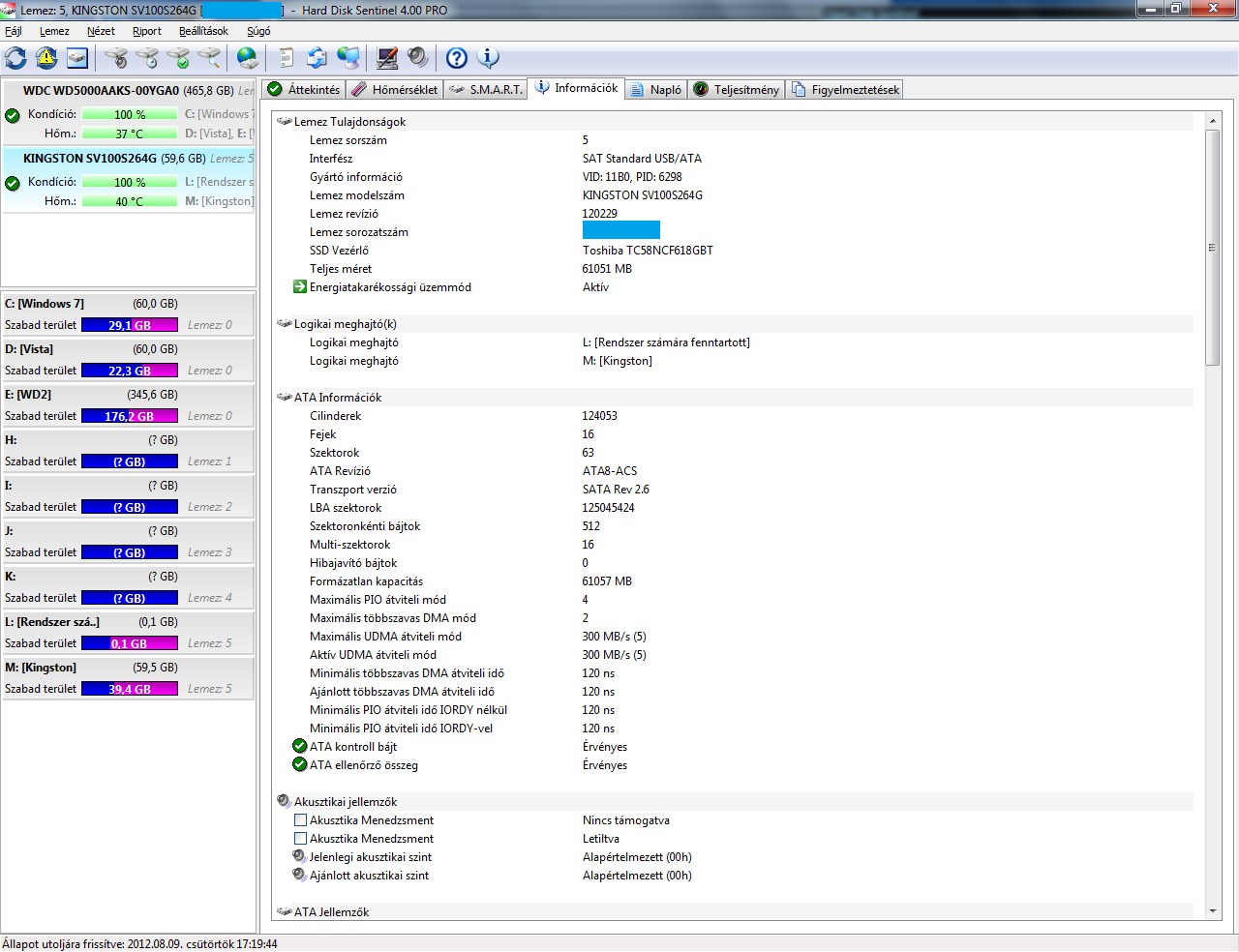Click the status bar last refresh text

pos(139,943)
